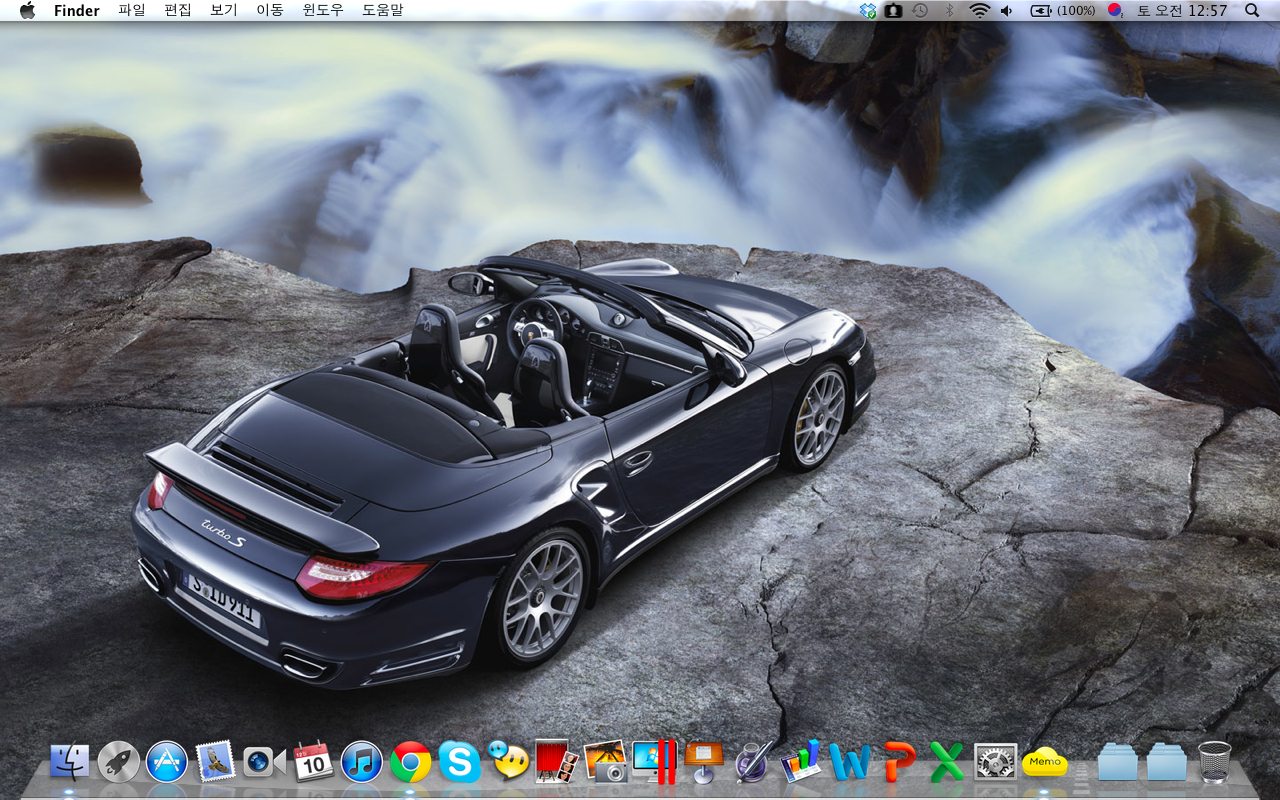
Task: Open the 편집 menu
Action: 178,10
